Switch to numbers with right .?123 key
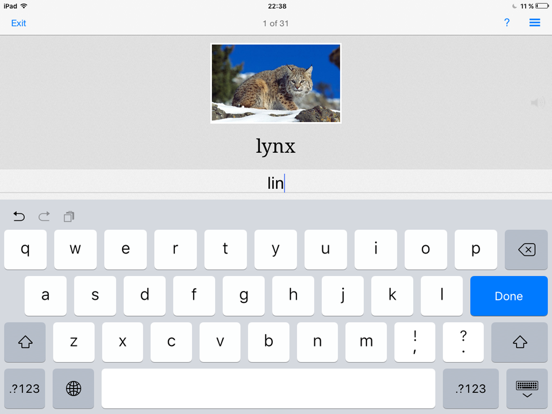Viewport: 552px width, 414px height. [471, 389]
